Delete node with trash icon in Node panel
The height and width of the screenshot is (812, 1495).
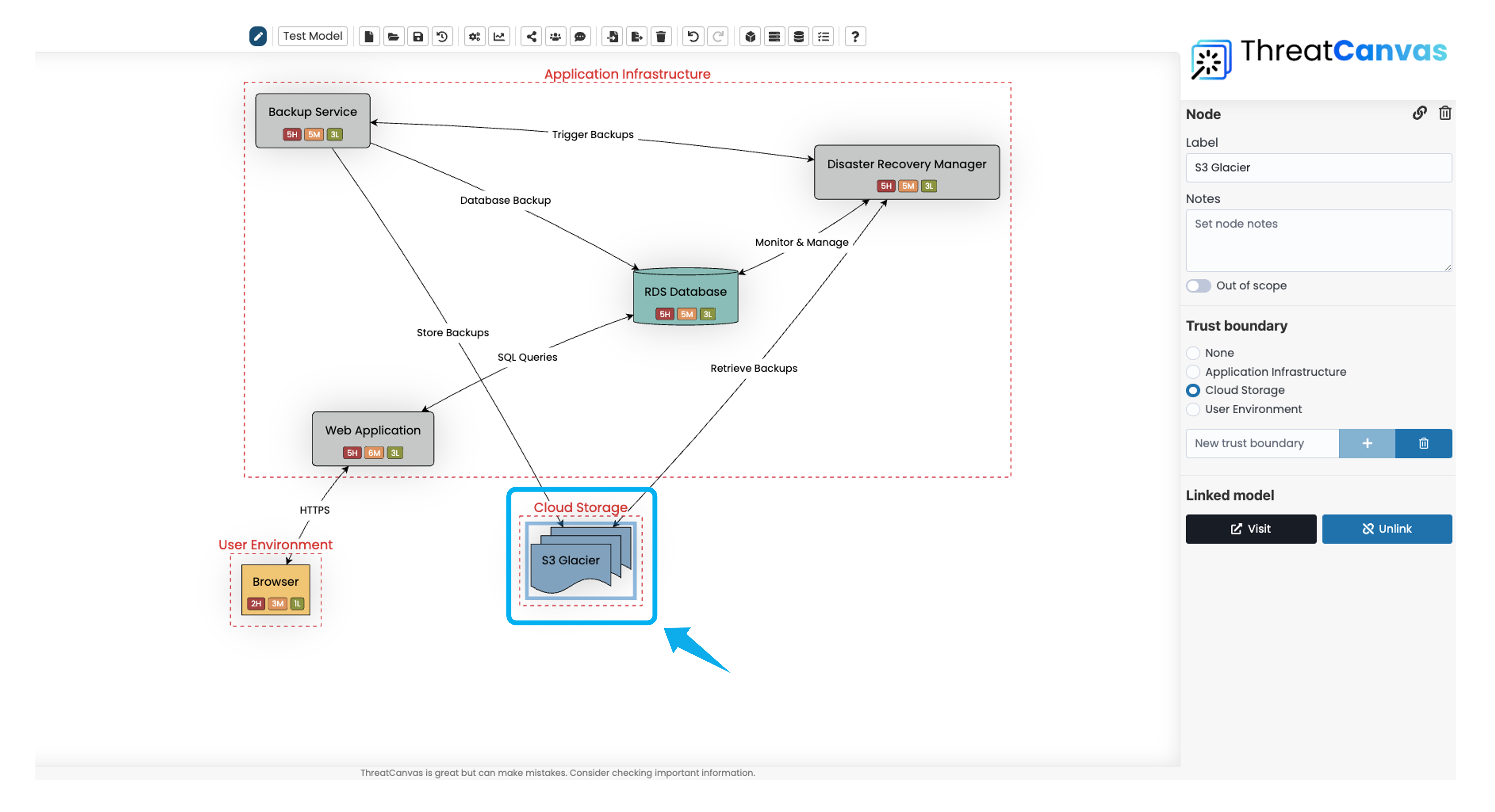click(x=1444, y=113)
